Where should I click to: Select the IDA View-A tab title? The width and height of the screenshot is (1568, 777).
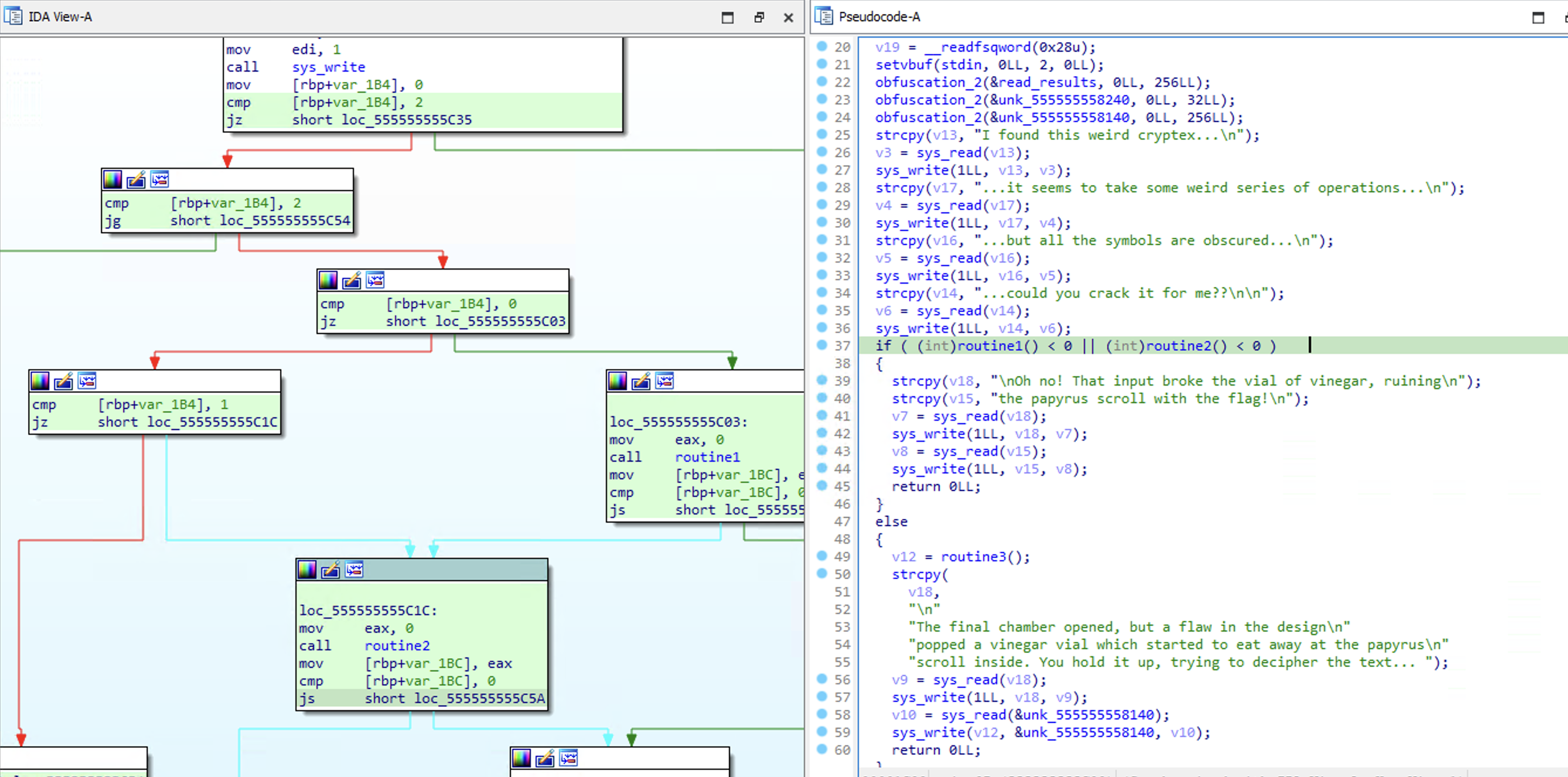click(x=60, y=17)
